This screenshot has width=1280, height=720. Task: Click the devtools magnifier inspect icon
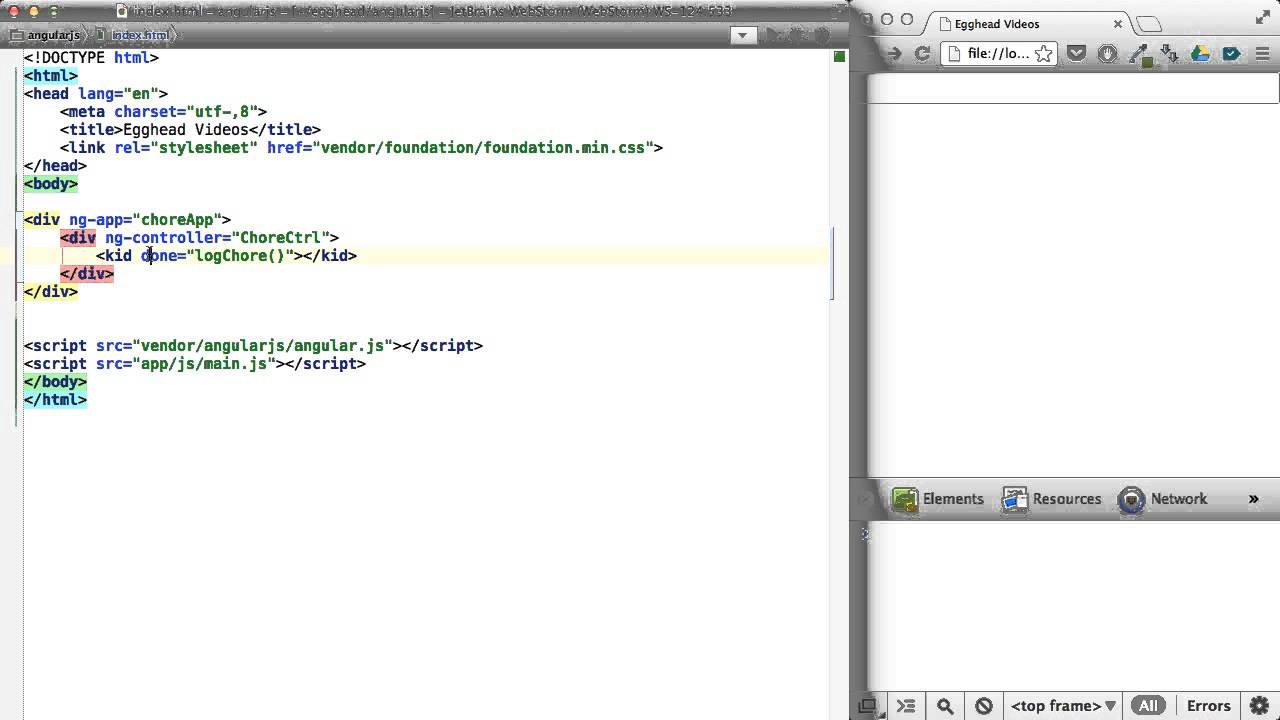pos(945,706)
